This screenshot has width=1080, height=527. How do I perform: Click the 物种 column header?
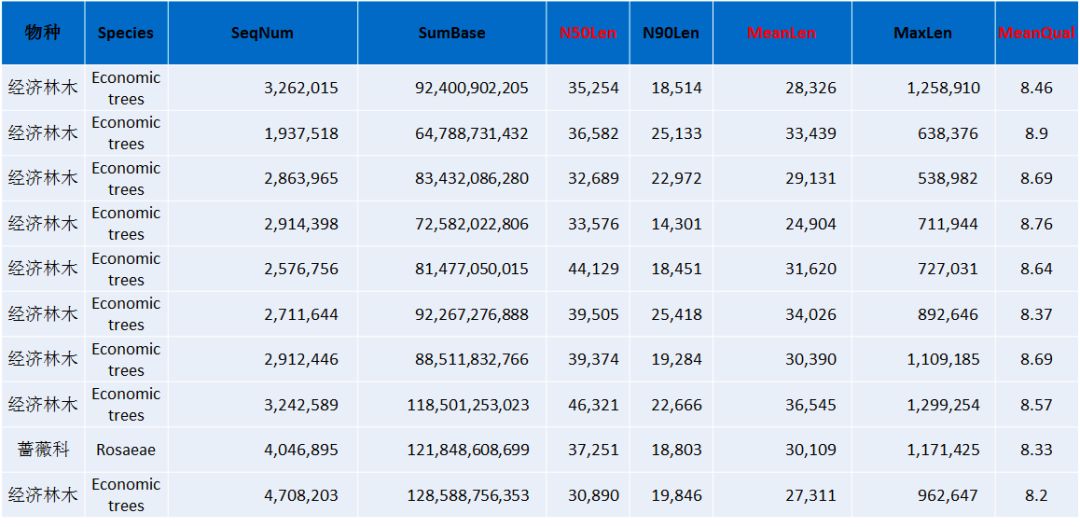pos(42,33)
